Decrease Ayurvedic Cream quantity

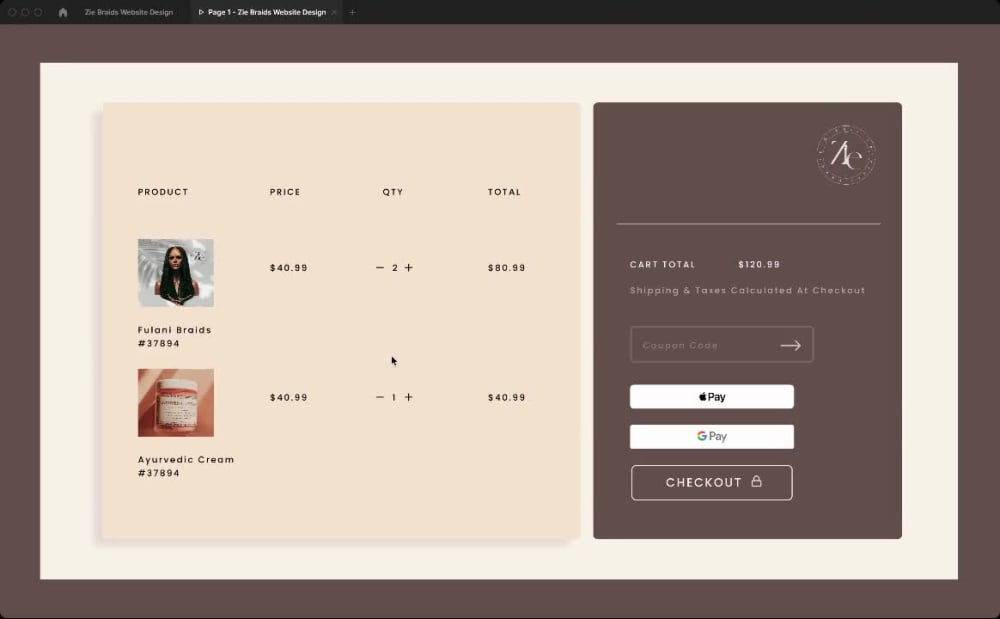(379, 396)
